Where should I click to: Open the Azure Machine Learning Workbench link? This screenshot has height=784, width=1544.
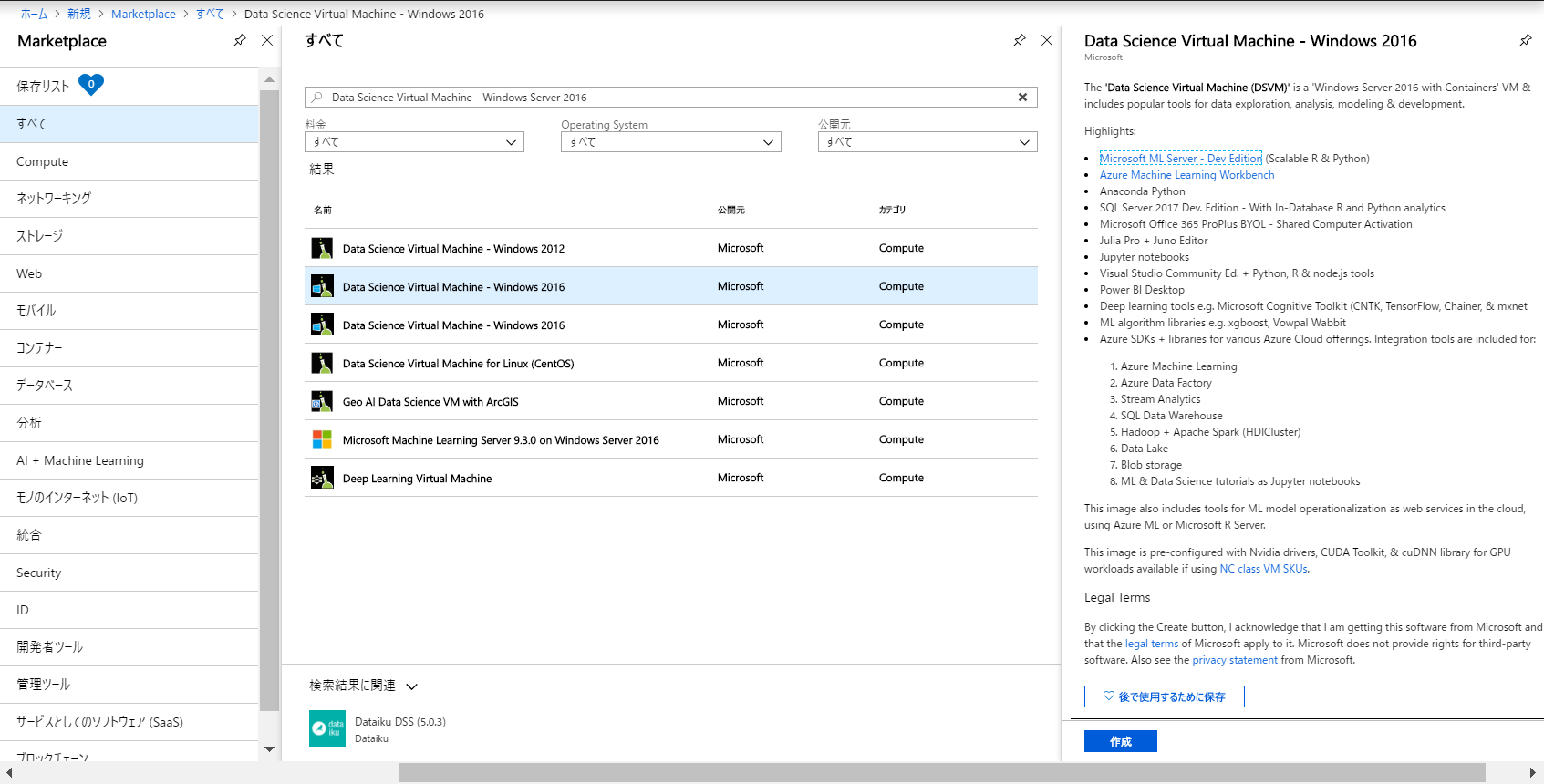[x=1186, y=175]
